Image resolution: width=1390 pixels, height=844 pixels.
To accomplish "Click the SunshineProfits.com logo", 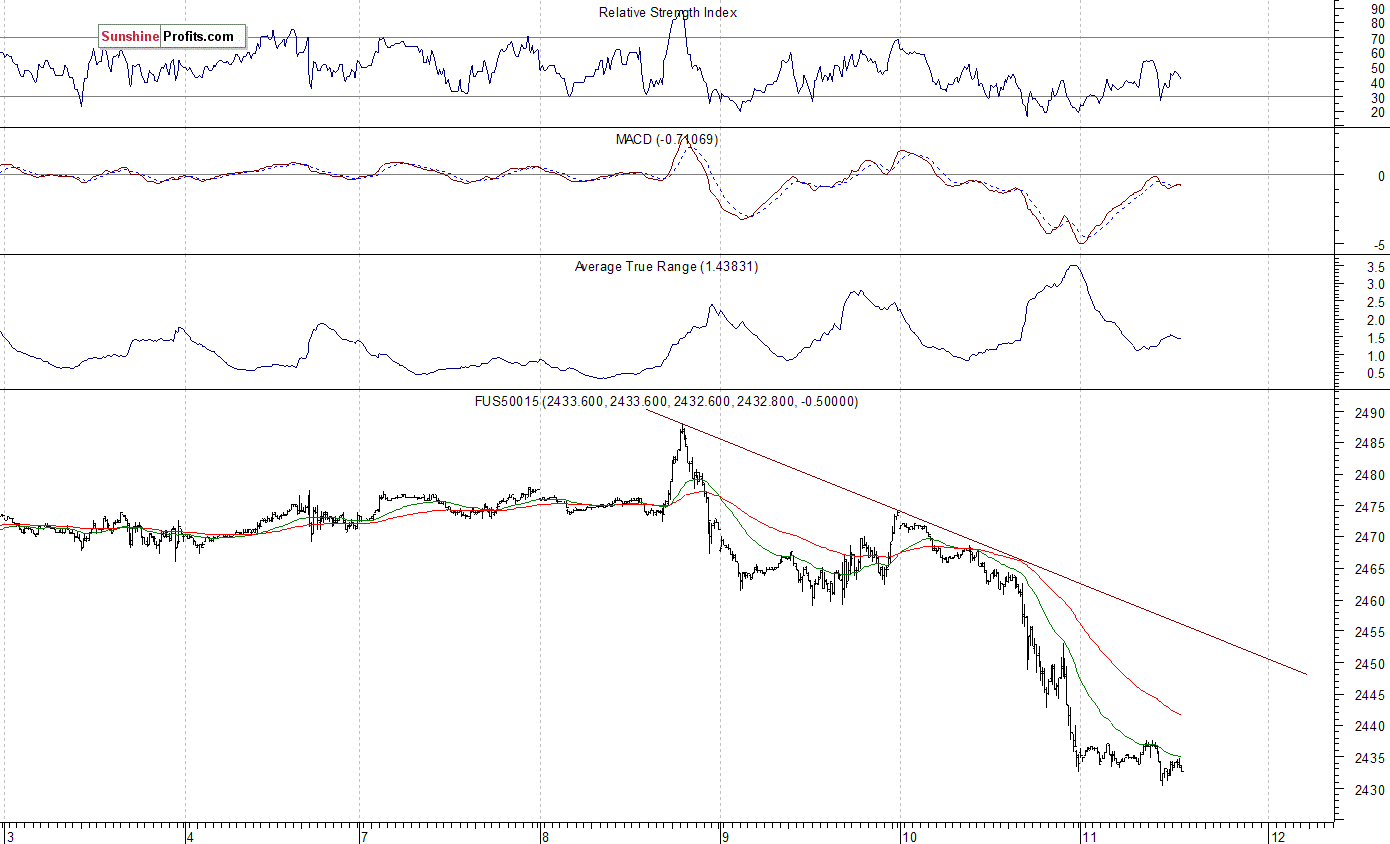I will click(x=172, y=37).
